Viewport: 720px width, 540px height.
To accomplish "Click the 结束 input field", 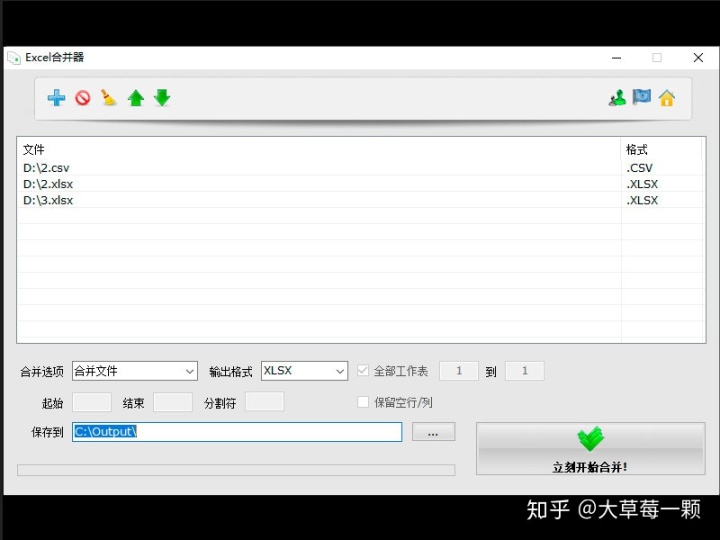I will tap(173, 402).
